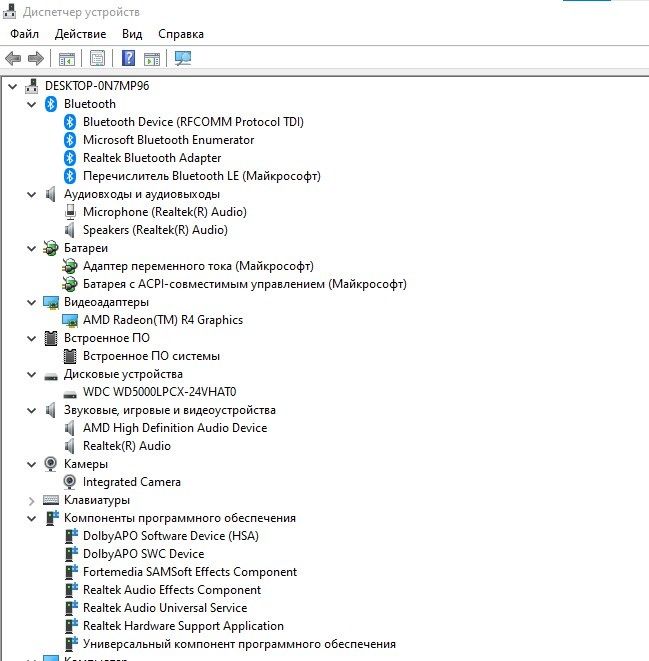Open the Файл menu
This screenshot has width=649, height=661.
click(24, 34)
